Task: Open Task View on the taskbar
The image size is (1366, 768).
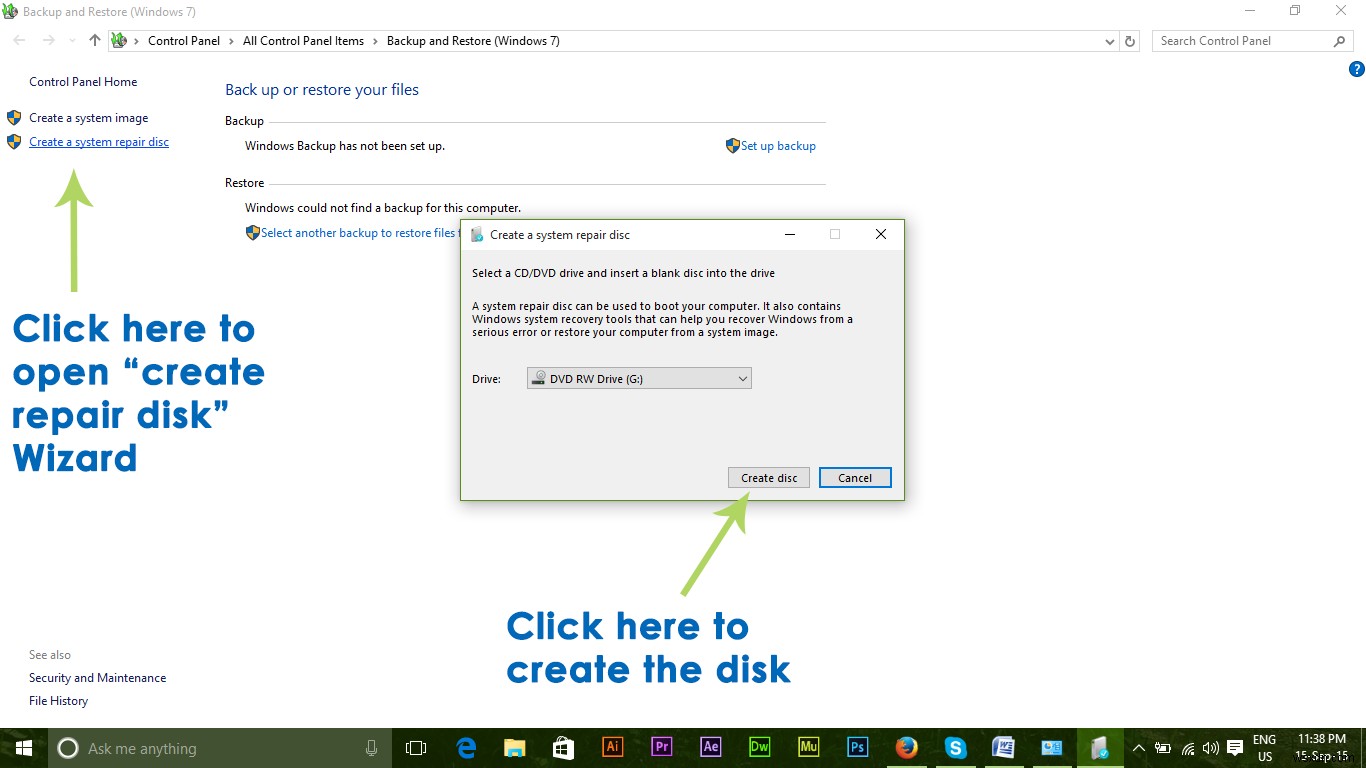Action: (416, 748)
